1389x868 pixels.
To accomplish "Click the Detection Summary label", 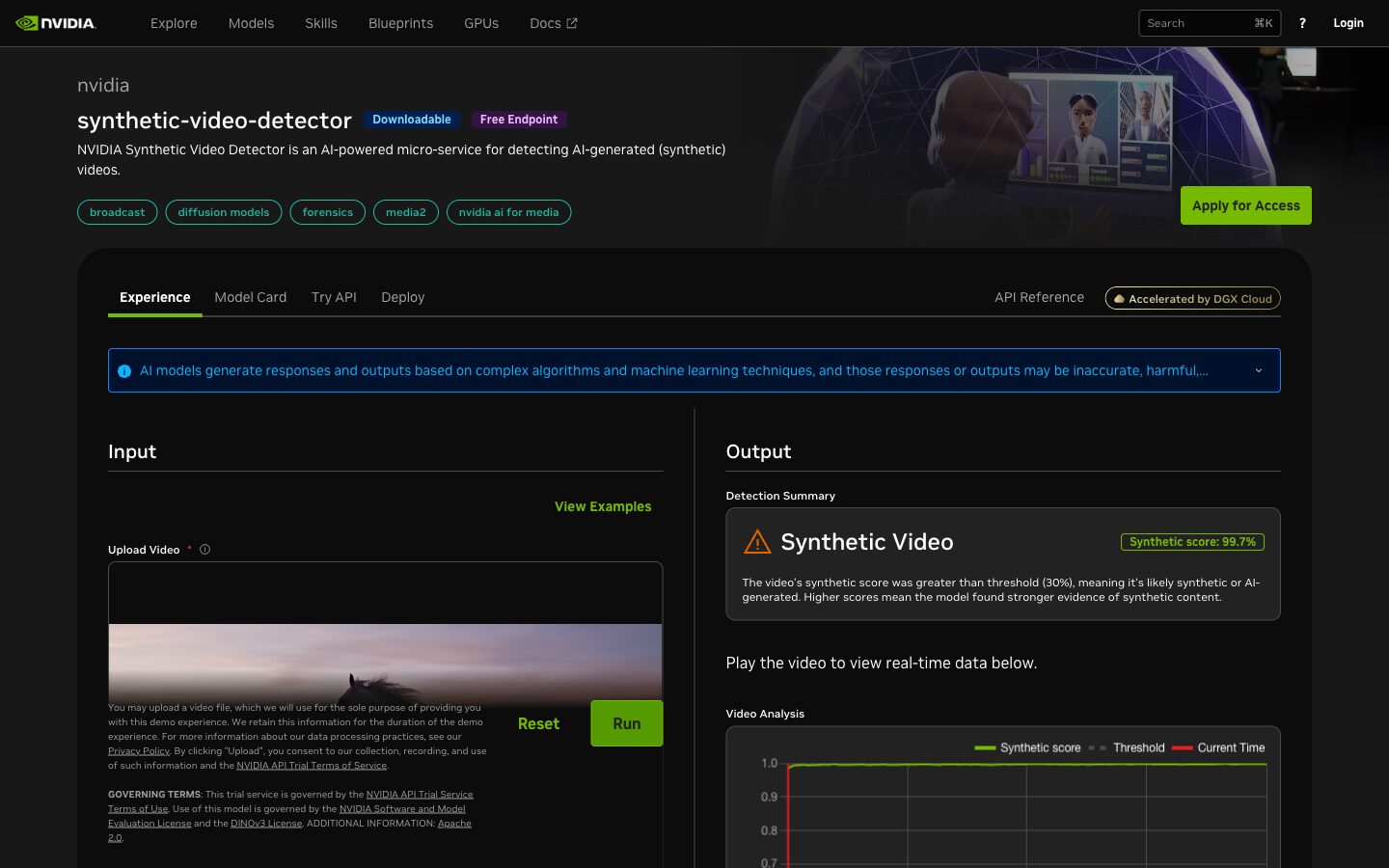I will click(780, 496).
